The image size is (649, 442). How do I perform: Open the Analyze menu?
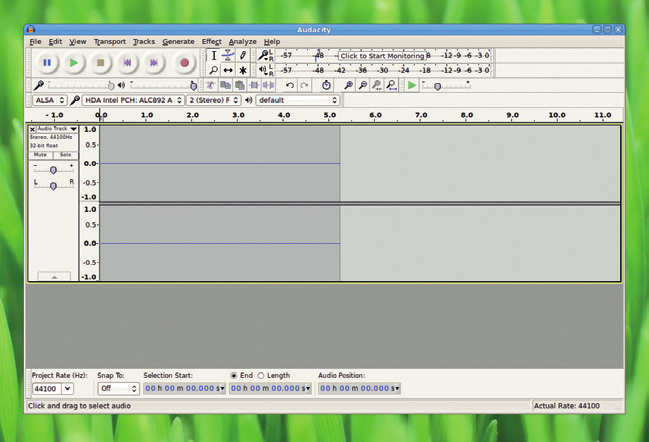(243, 41)
